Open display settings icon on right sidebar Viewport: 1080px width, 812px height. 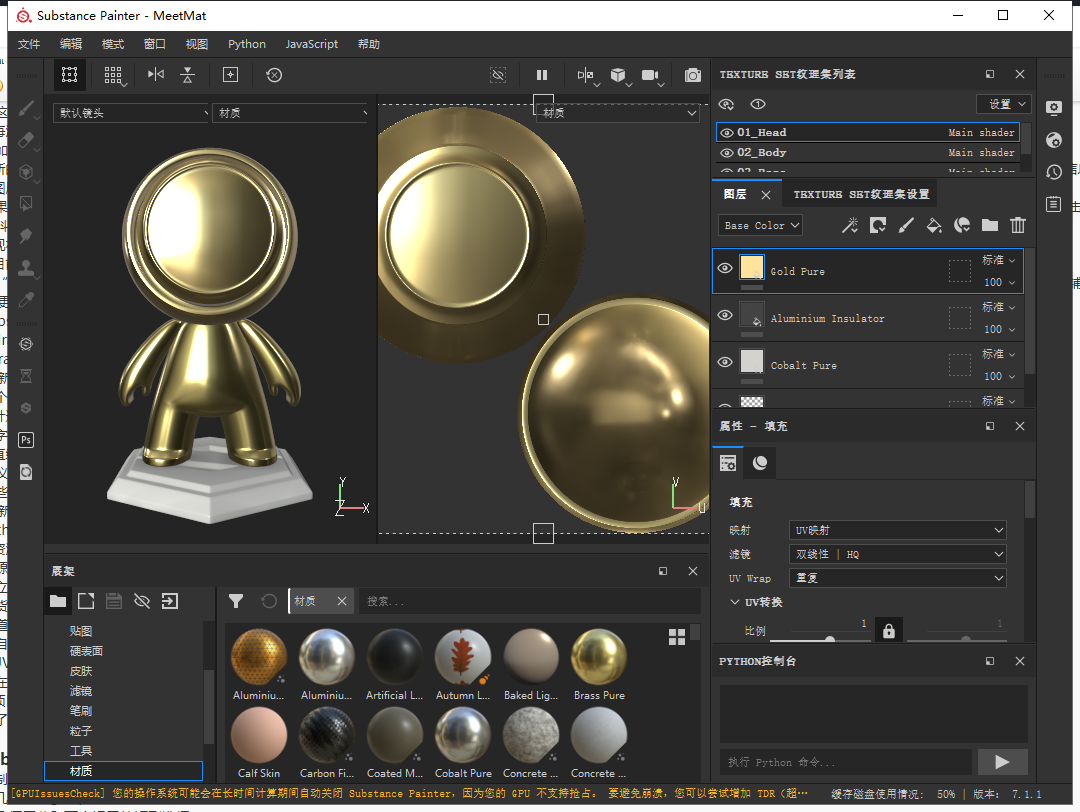pyautogui.click(x=1054, y=108)
